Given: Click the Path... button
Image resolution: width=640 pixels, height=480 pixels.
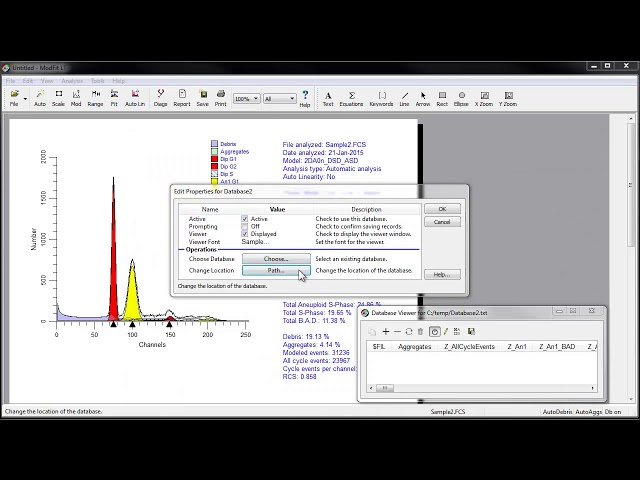Looking at the screenshot, I should pyautogui.click(x=276, y=270).
